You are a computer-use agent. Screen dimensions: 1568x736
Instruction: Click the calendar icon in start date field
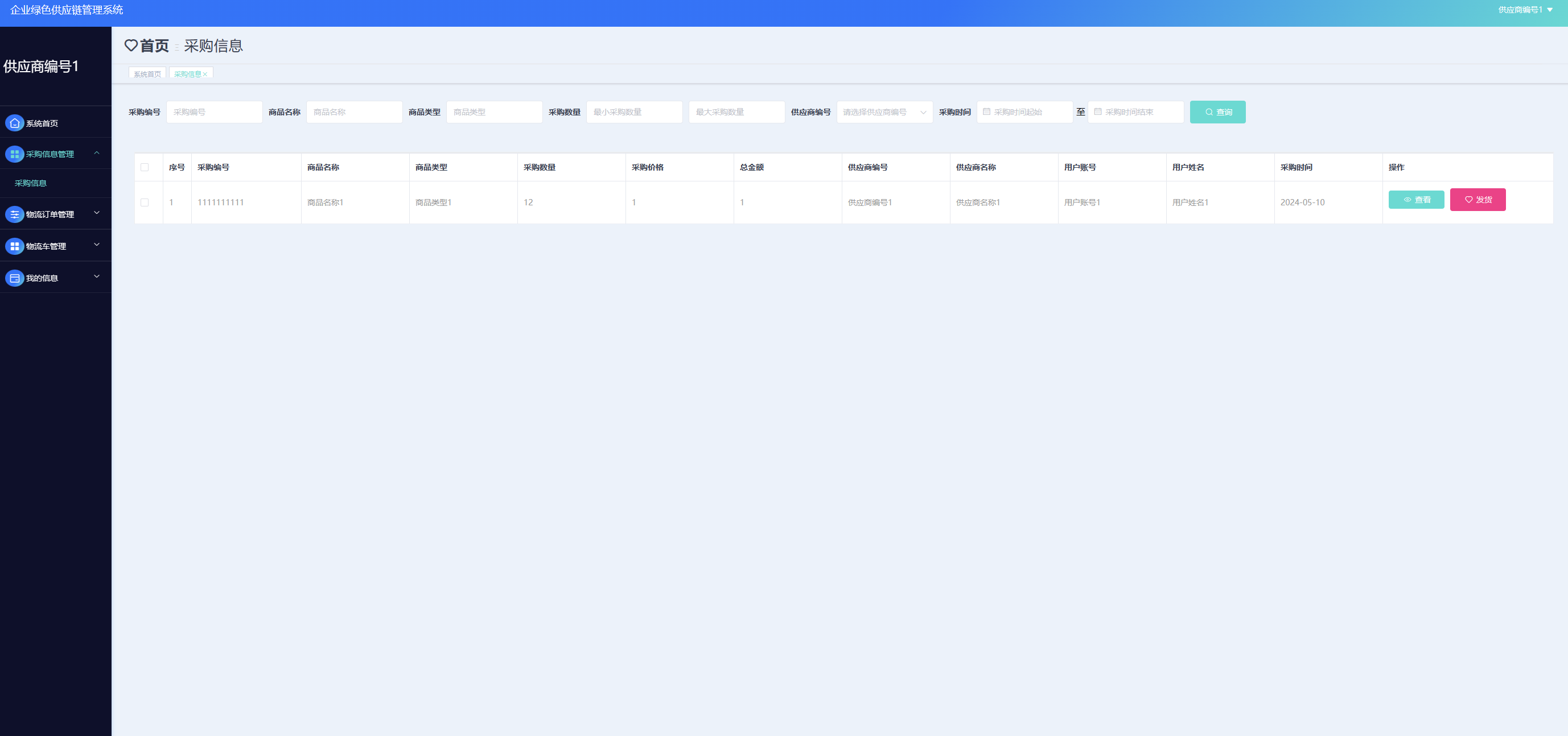[x=987, y=112]
